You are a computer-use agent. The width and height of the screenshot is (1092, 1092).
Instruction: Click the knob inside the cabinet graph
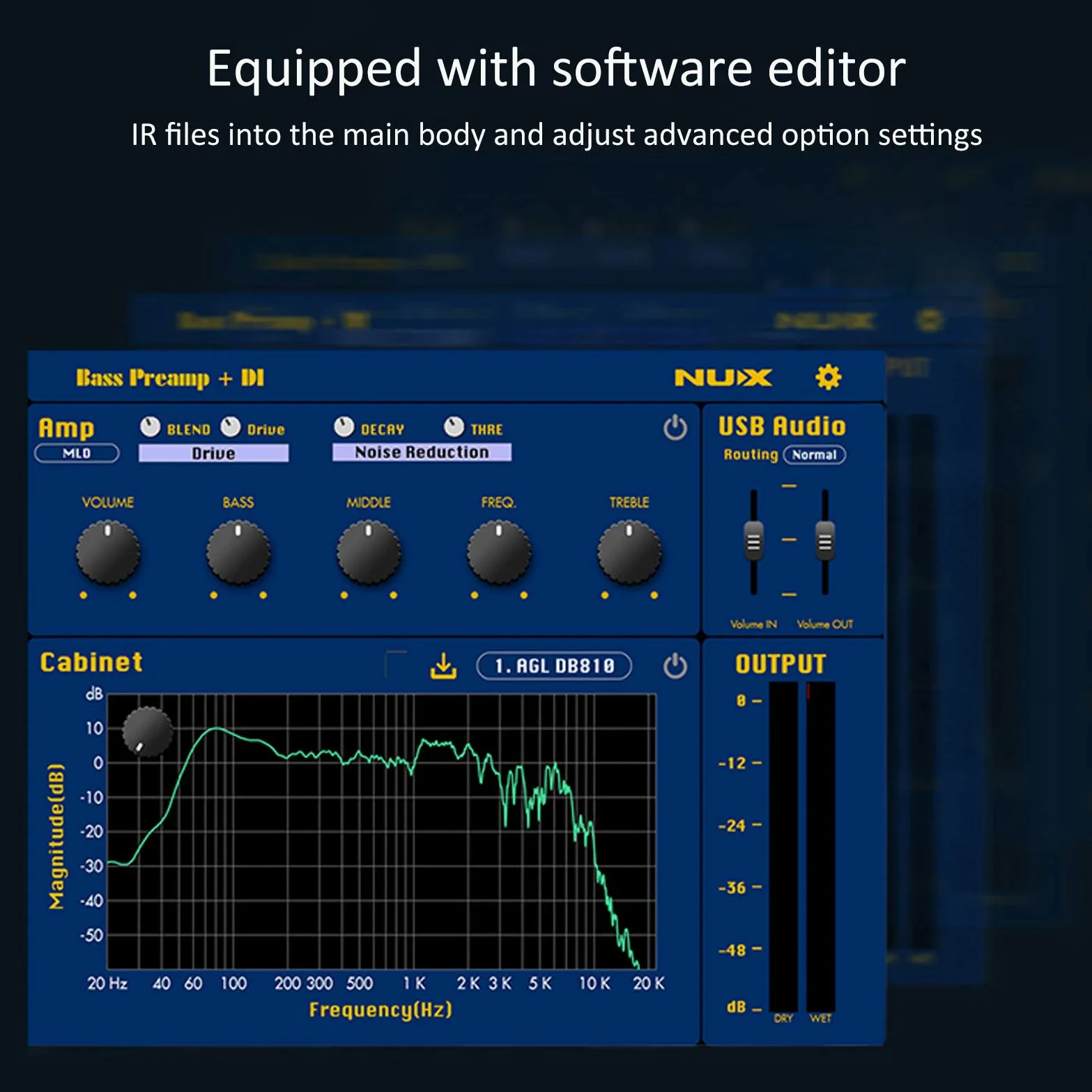148,732
